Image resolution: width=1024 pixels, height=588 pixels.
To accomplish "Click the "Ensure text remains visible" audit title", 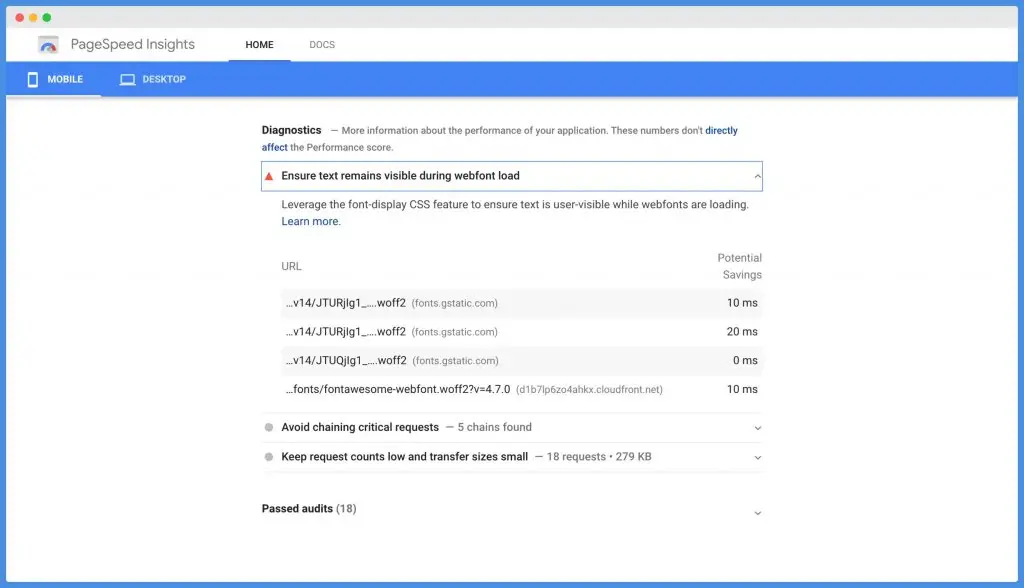I will (x=400, y=176).
